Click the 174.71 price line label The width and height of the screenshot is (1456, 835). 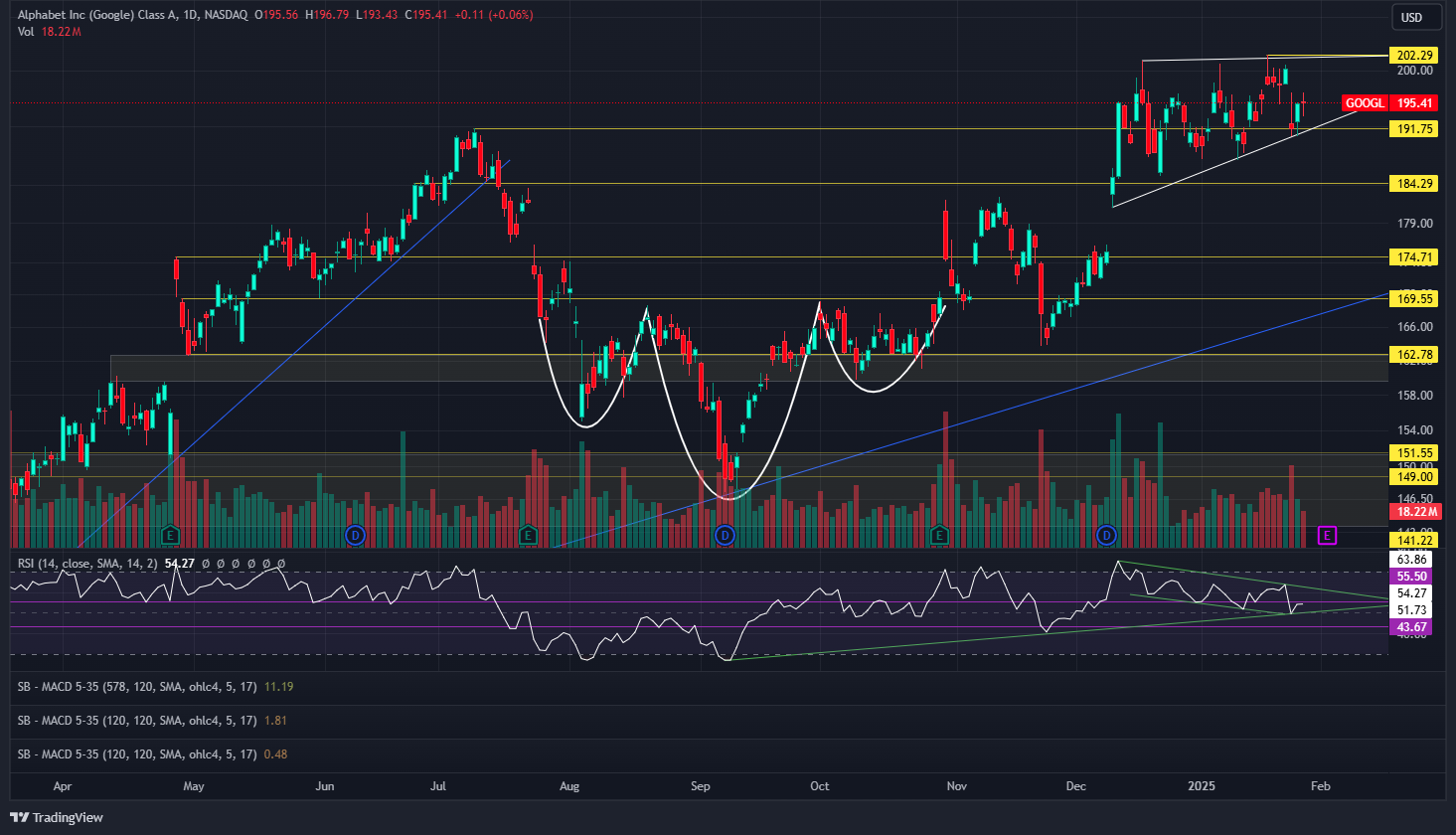click(1414, 257)
